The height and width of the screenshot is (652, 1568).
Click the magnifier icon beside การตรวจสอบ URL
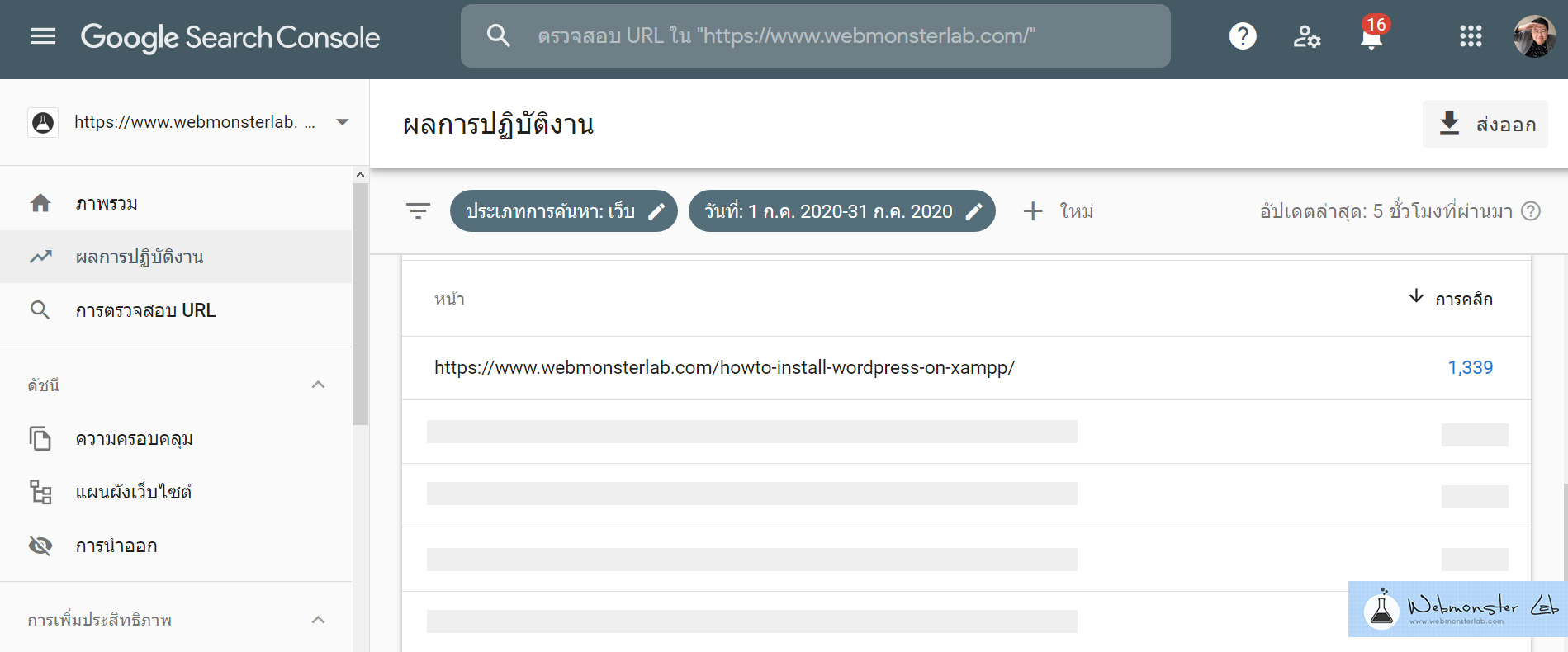click(x=40, y=310)
